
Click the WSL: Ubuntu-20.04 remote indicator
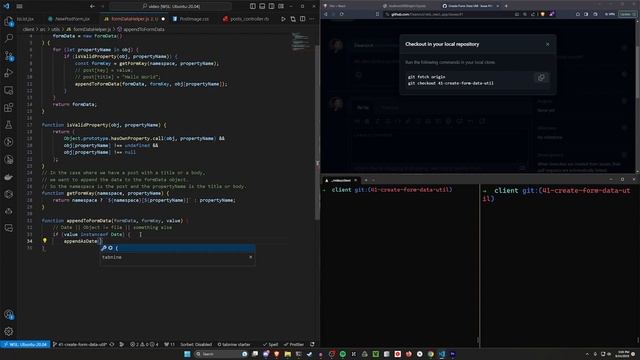25,344
